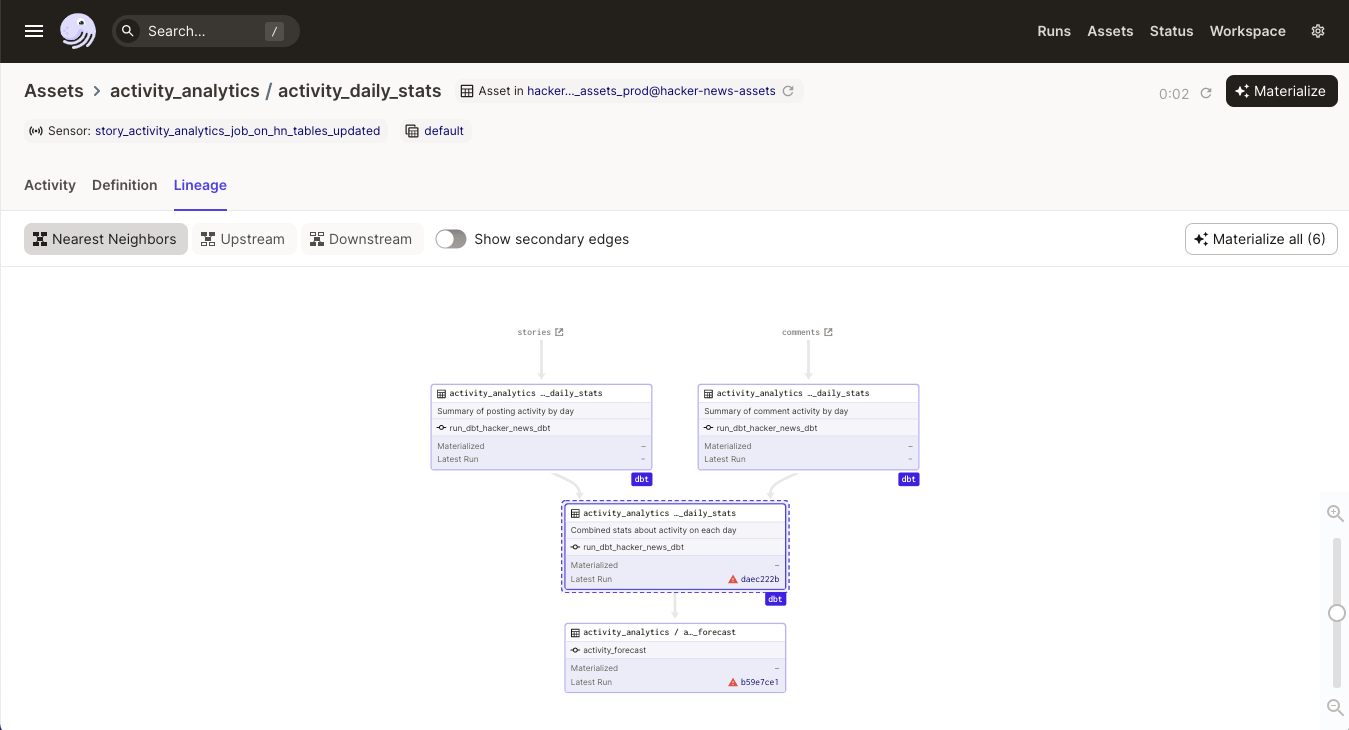
Task: Open Assets in top navigation
Action: click(x=1110, y=31)
